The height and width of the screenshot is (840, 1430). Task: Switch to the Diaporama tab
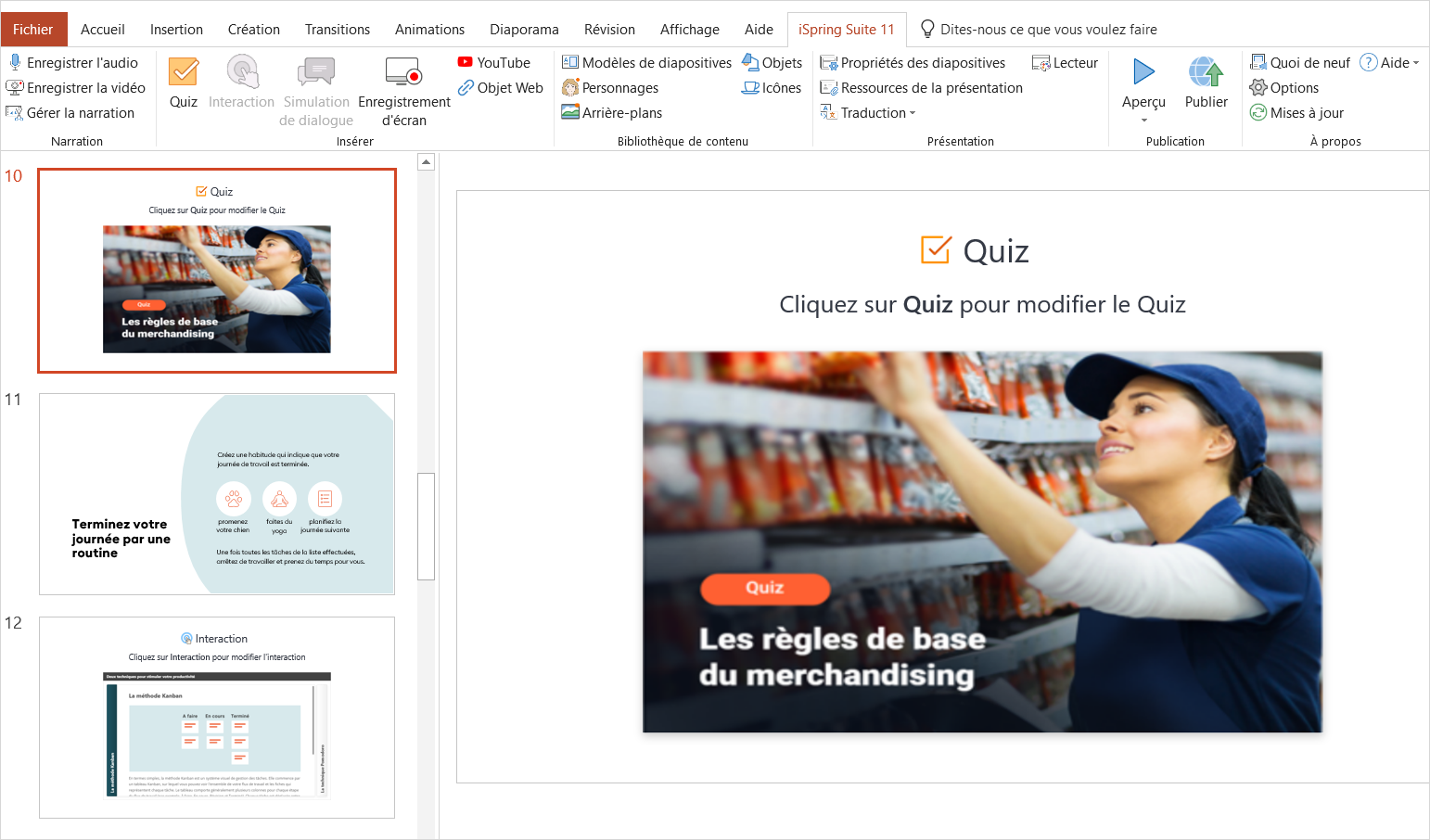tap(524, 29)
